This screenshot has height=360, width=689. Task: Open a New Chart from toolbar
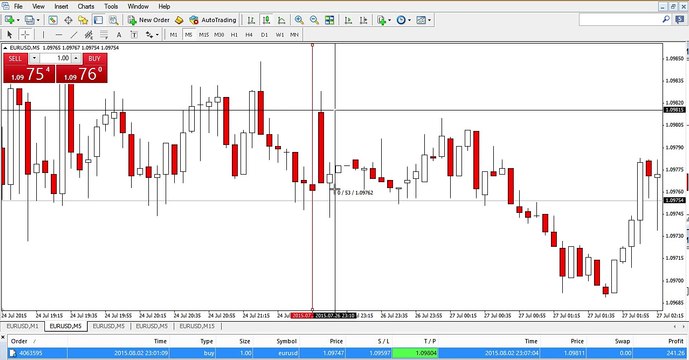click(x=9, y=20)
